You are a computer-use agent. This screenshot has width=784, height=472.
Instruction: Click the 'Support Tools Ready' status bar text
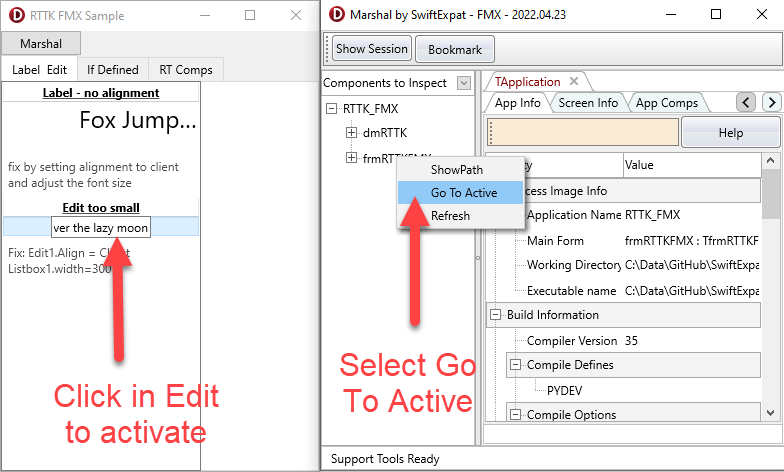click(385, 458)
